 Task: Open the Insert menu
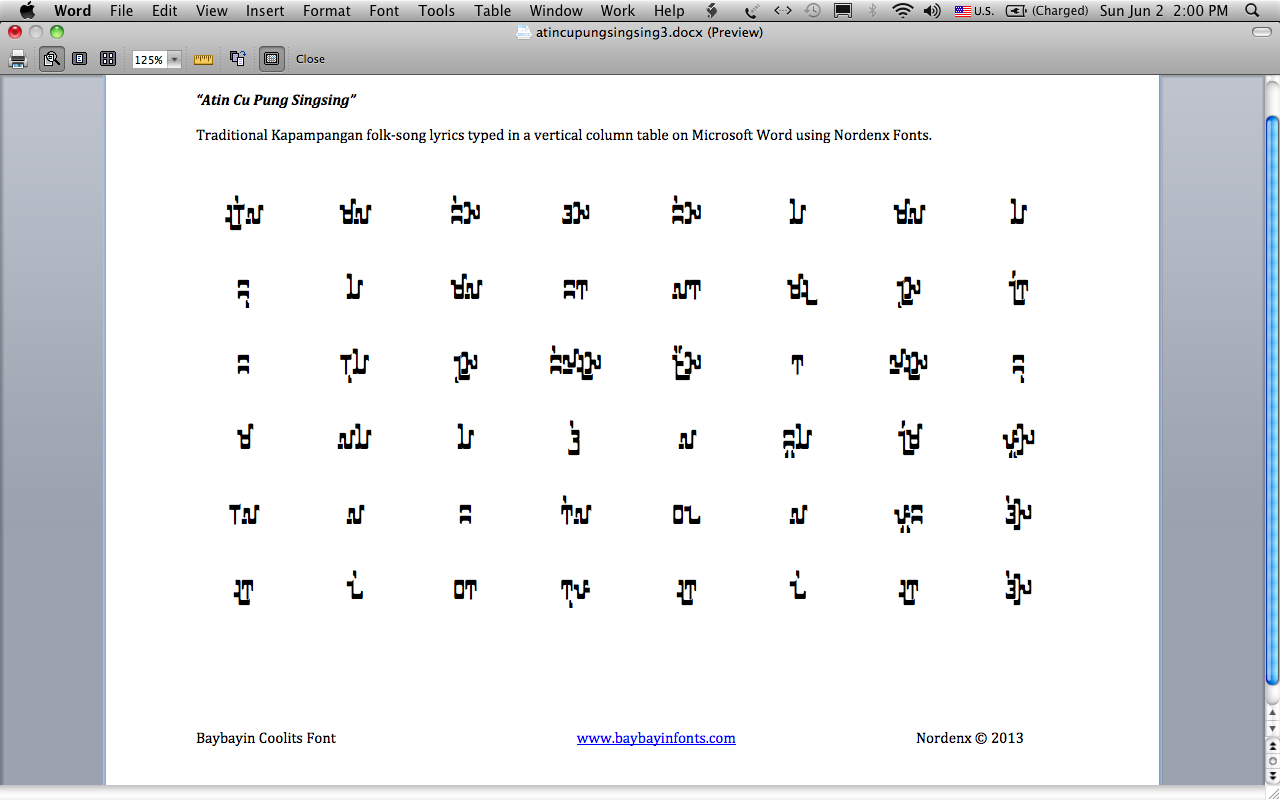[265, 11]
